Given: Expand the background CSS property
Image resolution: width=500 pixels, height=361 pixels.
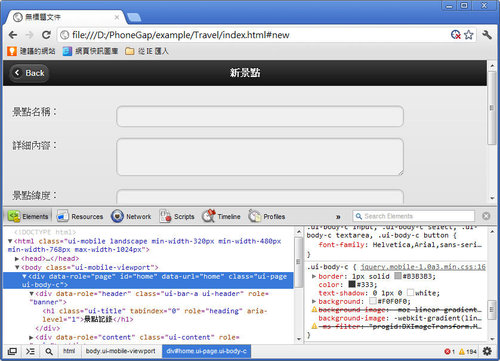Looking at the screenshot, I should click(314, 301).
